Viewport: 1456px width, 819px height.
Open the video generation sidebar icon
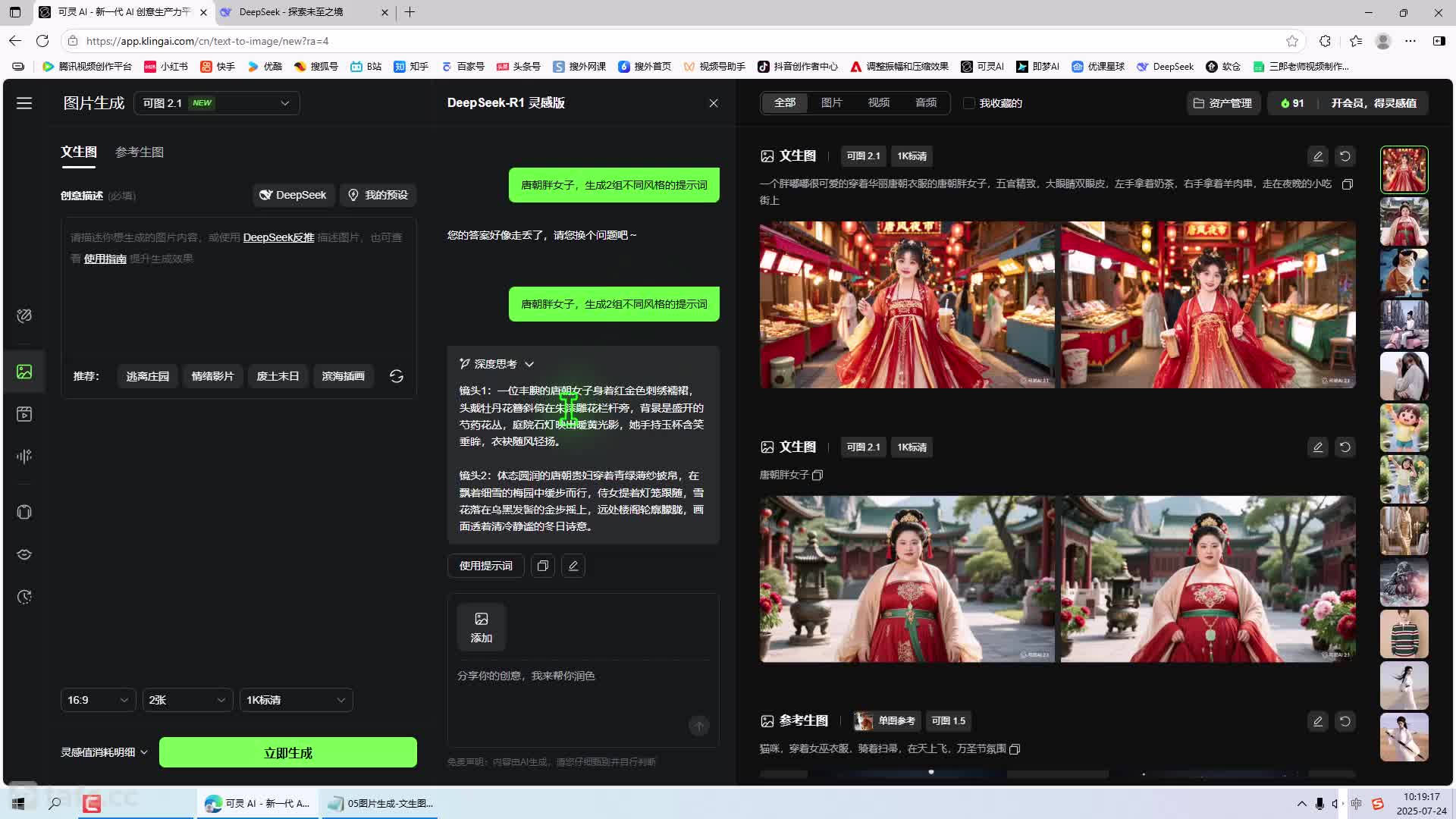click(24, 414)
